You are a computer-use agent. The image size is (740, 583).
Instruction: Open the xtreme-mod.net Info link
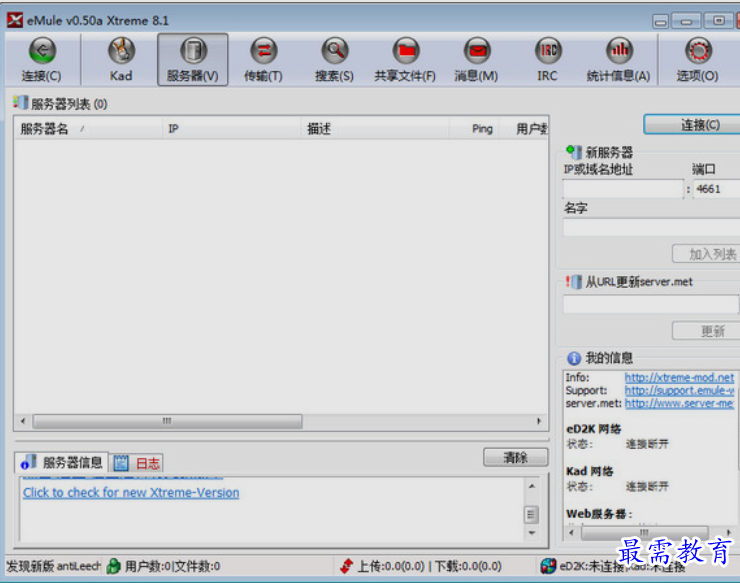click(x=679, y=378)
